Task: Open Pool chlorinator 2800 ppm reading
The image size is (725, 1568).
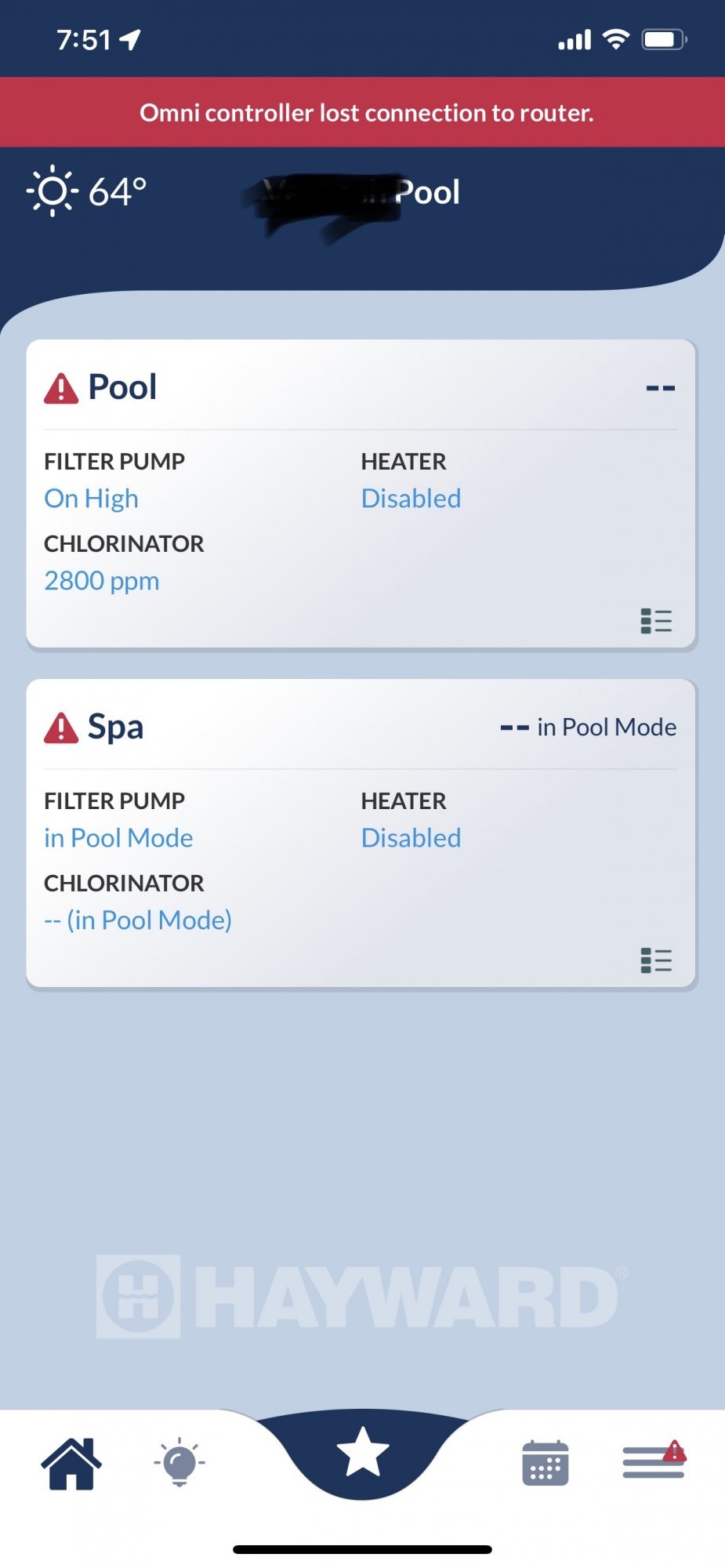Action: pyautogui.click(x=102, y=581)
